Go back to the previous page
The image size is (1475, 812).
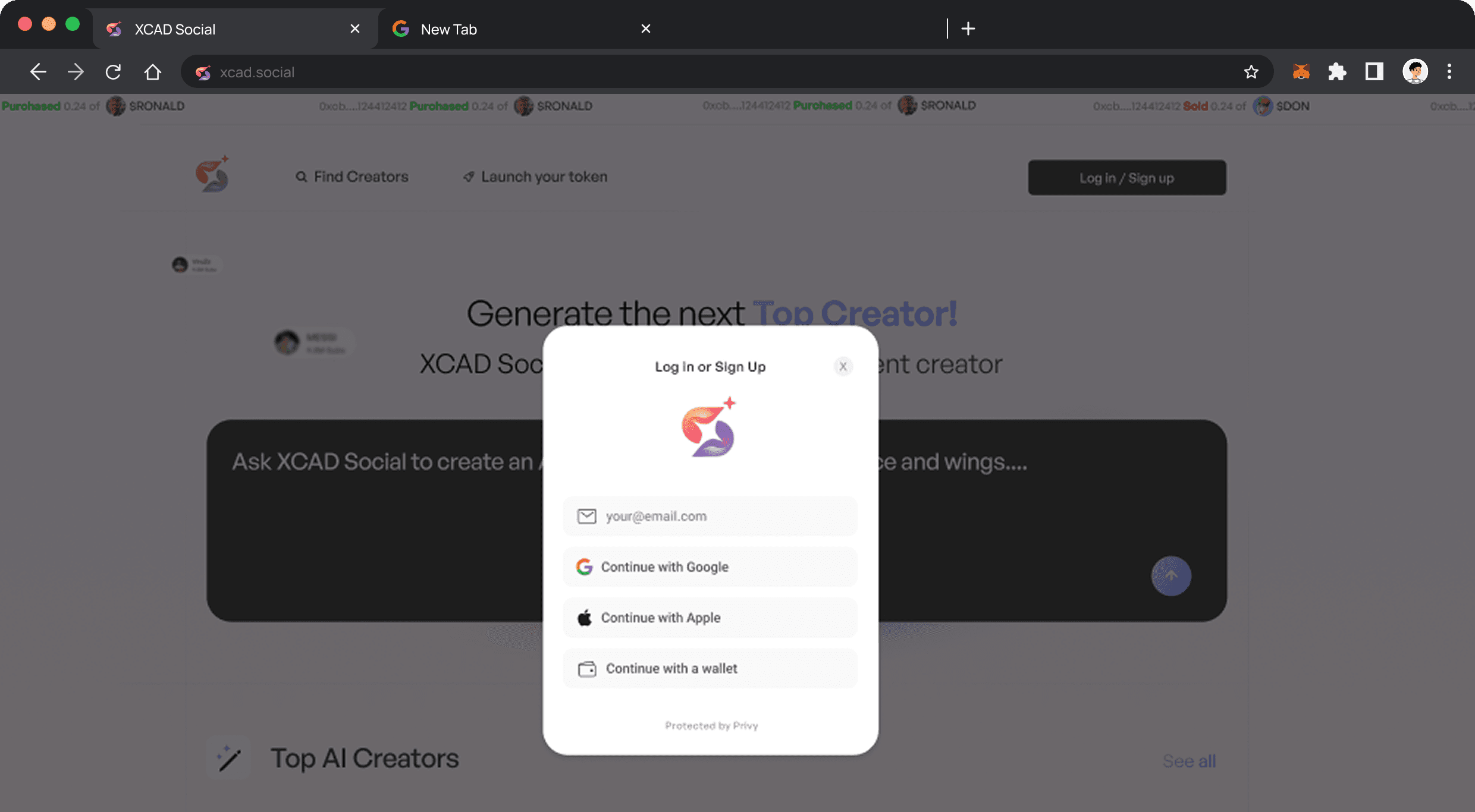coord(37,71)
